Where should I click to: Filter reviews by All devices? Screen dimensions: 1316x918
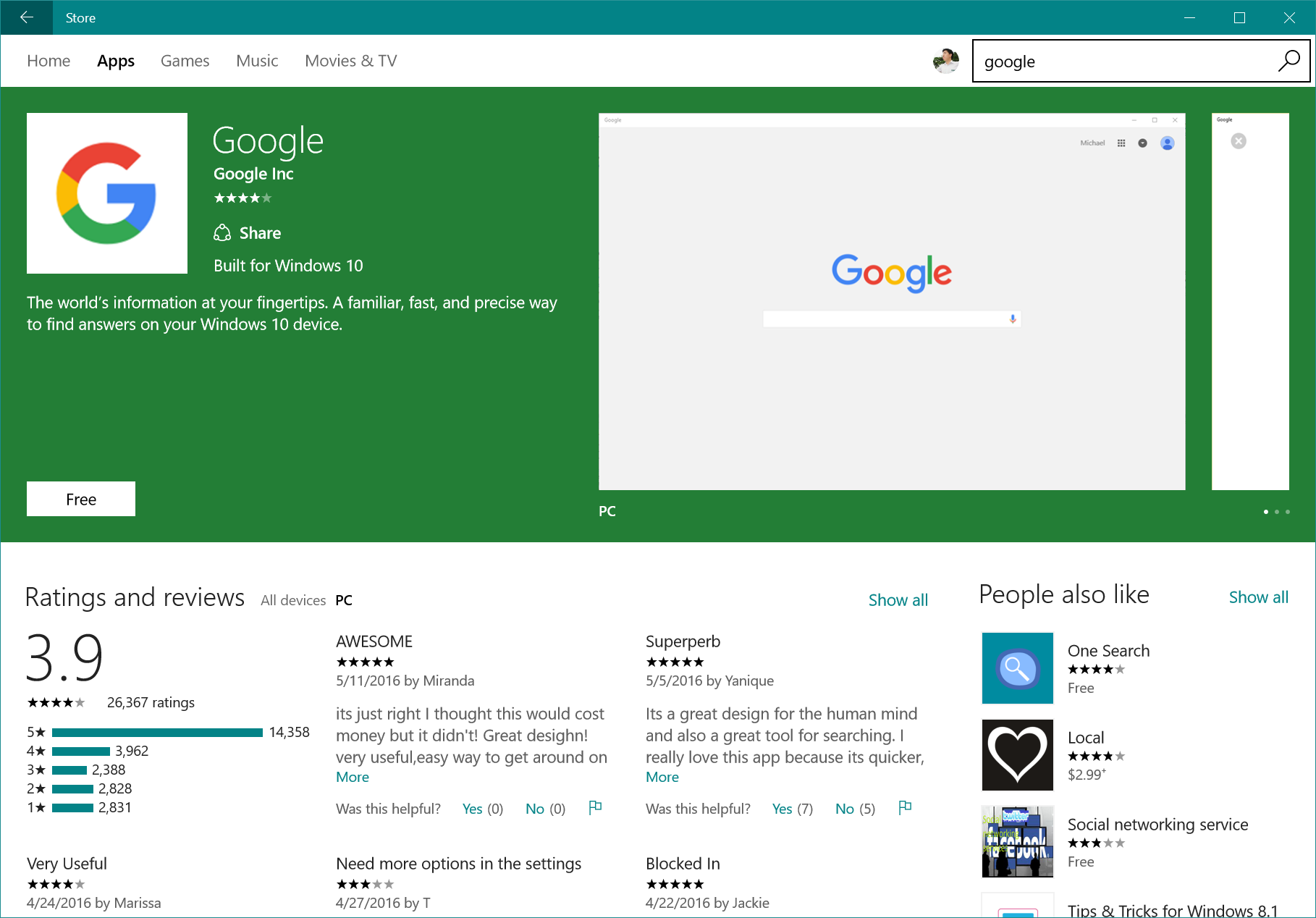pyautogui.click(x=293, y=600)
